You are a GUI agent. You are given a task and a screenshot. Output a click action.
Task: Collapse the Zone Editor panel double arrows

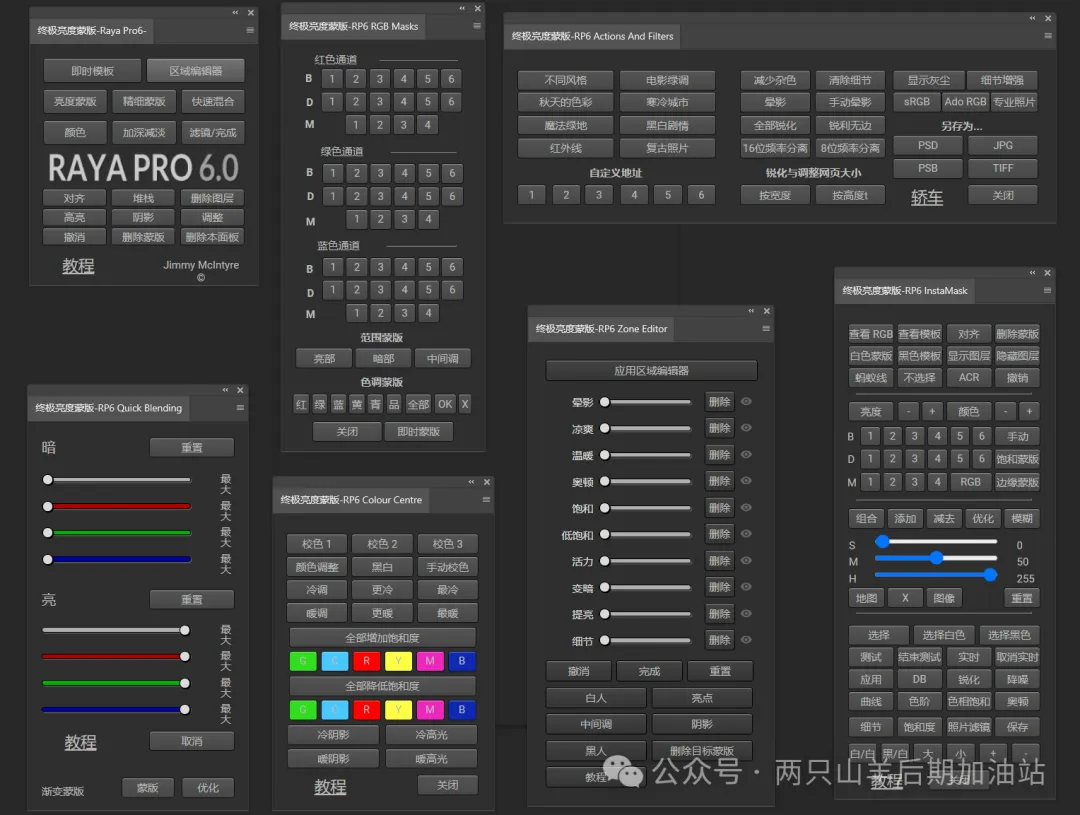pos(751,311)
